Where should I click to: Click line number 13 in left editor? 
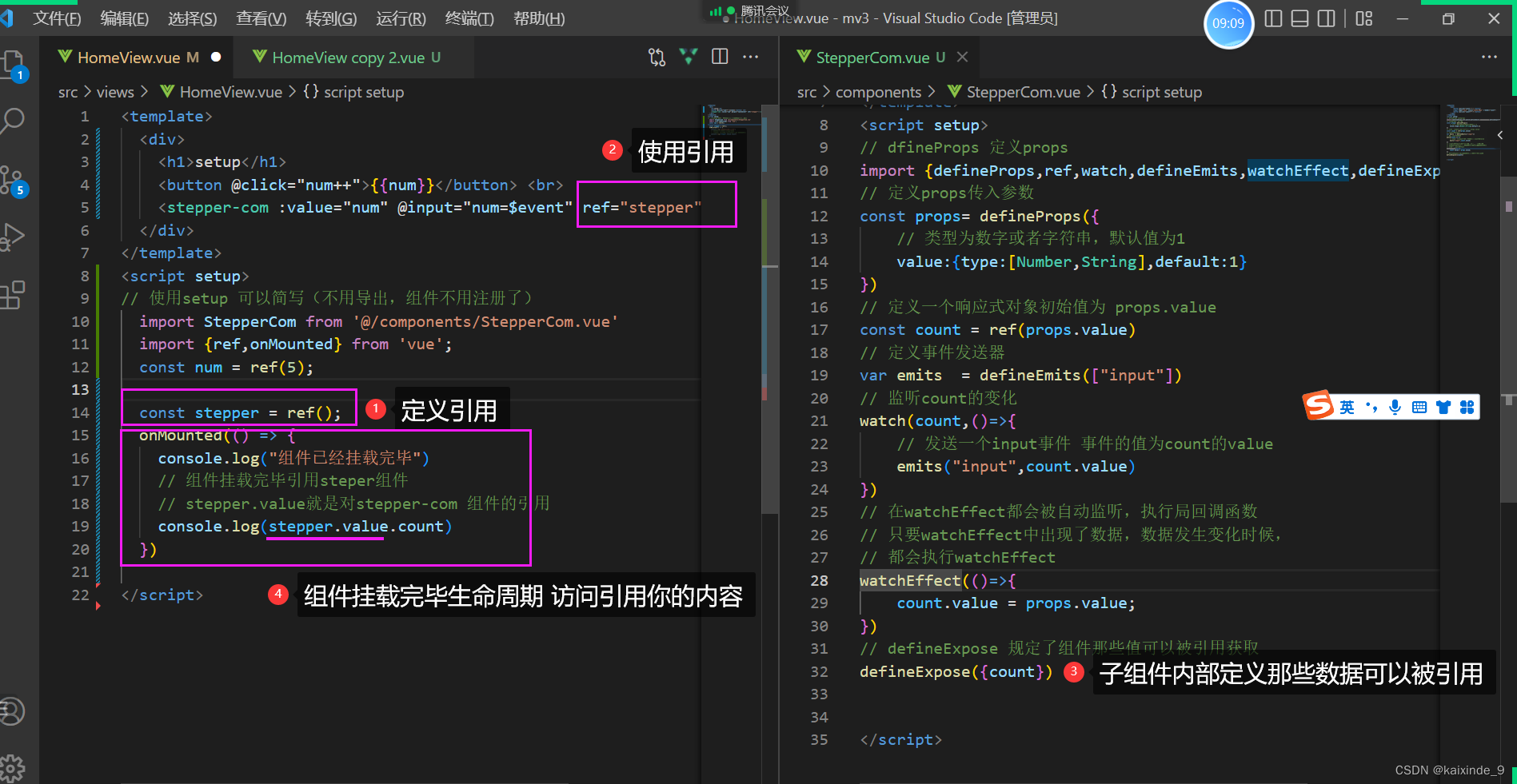point(80,389)
